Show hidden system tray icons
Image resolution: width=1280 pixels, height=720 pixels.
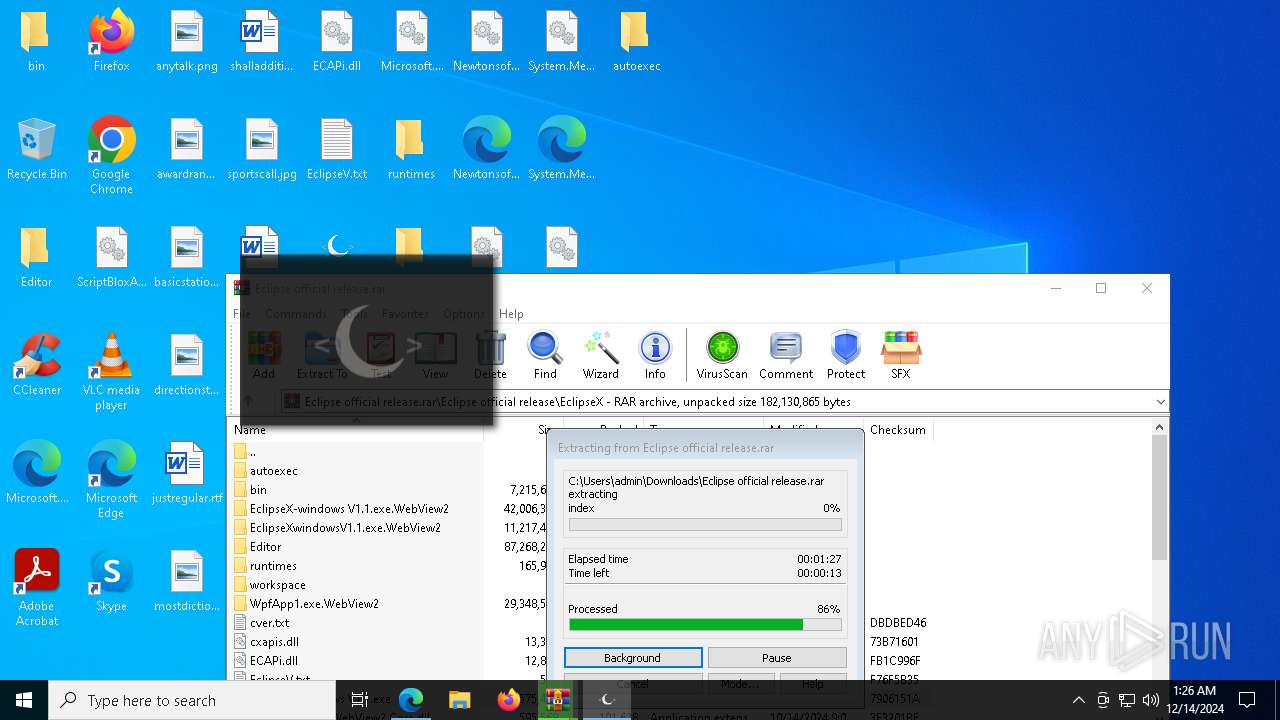click(1078, 700)
